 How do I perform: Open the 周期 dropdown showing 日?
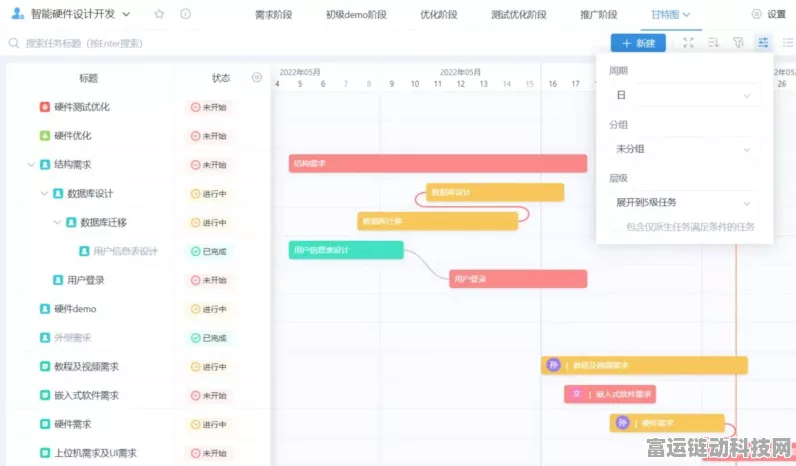click(x=684, y=95)
